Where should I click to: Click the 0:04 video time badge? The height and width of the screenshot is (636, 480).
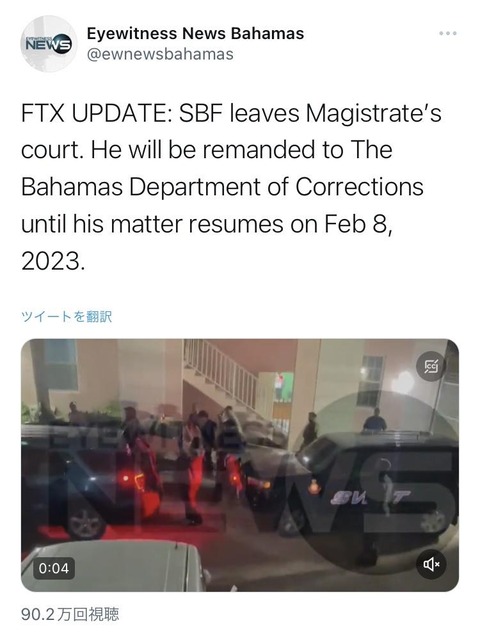click(x=54, y=568)
